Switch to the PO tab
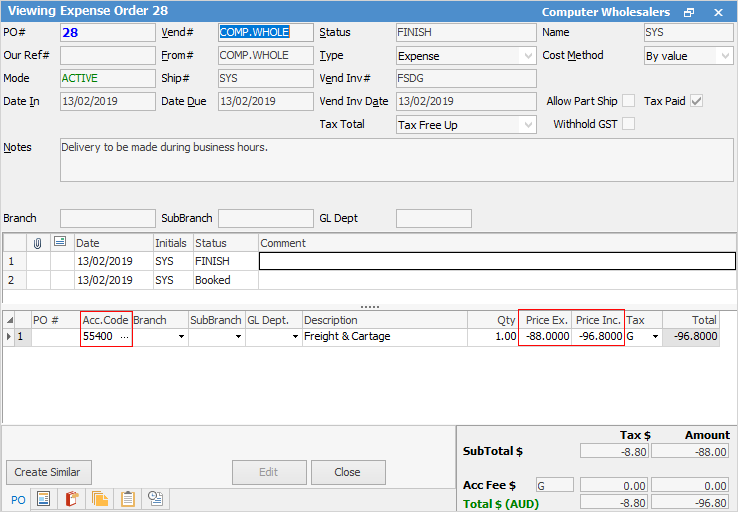 (x=18, y=498)
